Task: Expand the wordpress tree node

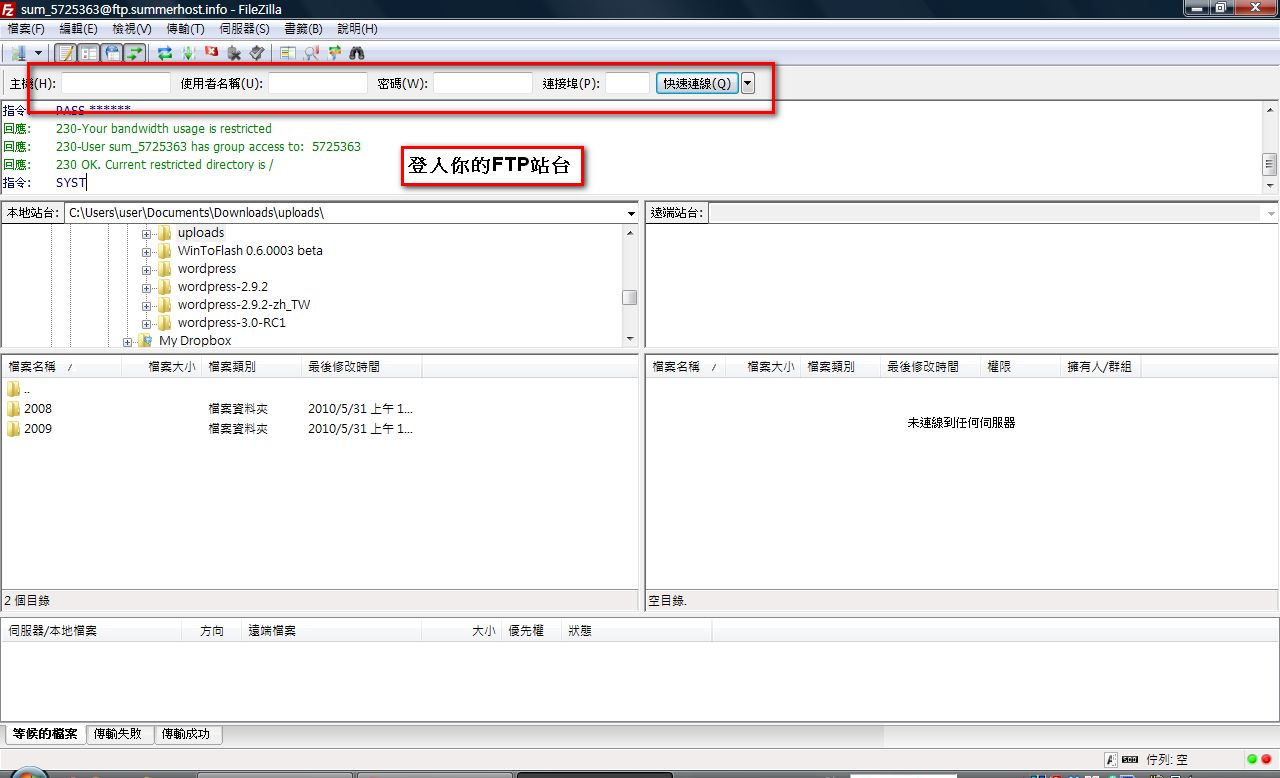Action: 146,269
